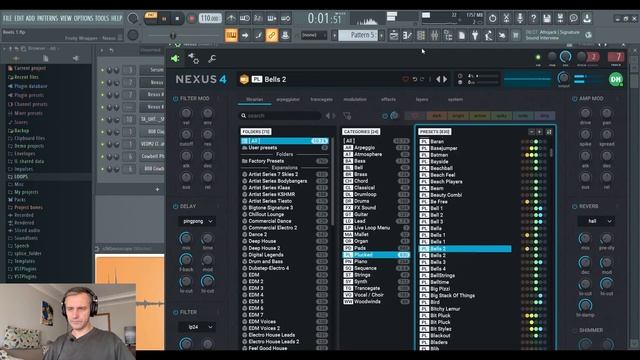Click the green plugin speaker icon
Viewport: 640px width, 360px height.
click(x=175, y=59)
